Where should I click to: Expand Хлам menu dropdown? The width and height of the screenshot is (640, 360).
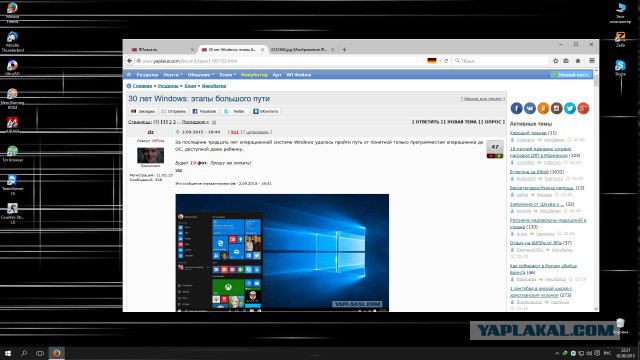pos(227,75)
